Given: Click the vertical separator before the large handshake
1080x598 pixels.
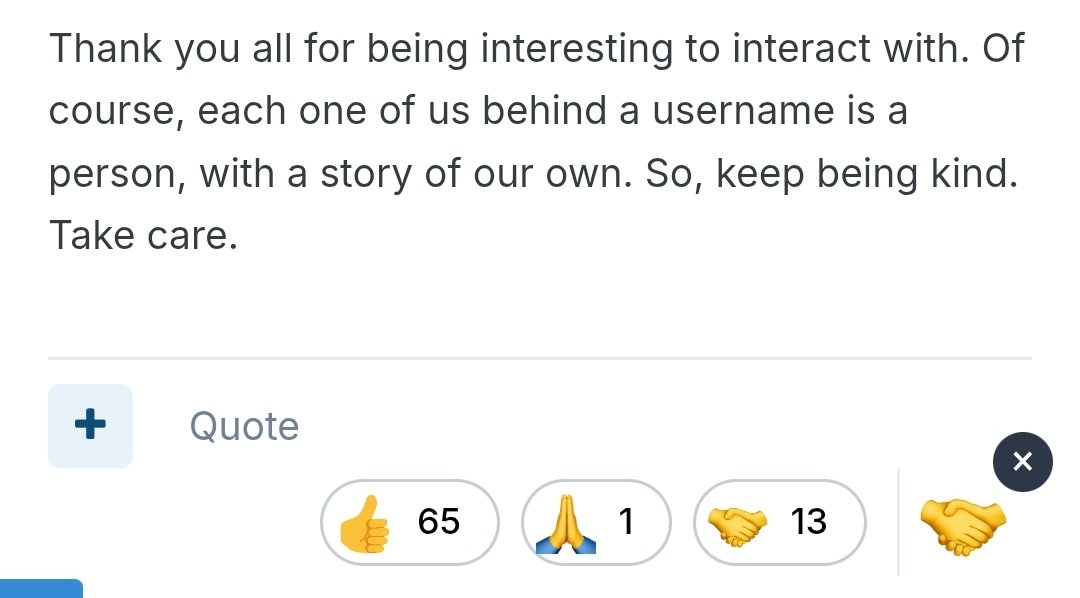Looking at the screenshot, I should [898, 522].
